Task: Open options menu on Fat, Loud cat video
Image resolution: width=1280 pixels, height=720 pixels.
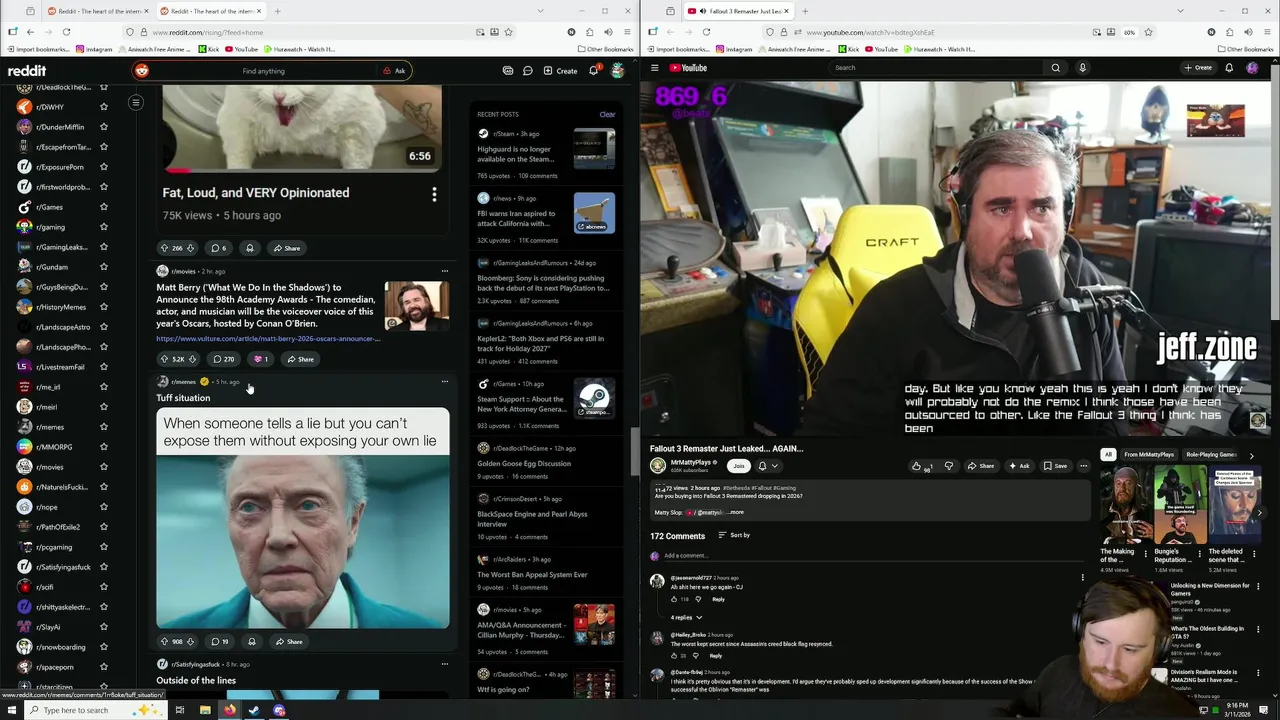Action: click(x=434, y=194)
